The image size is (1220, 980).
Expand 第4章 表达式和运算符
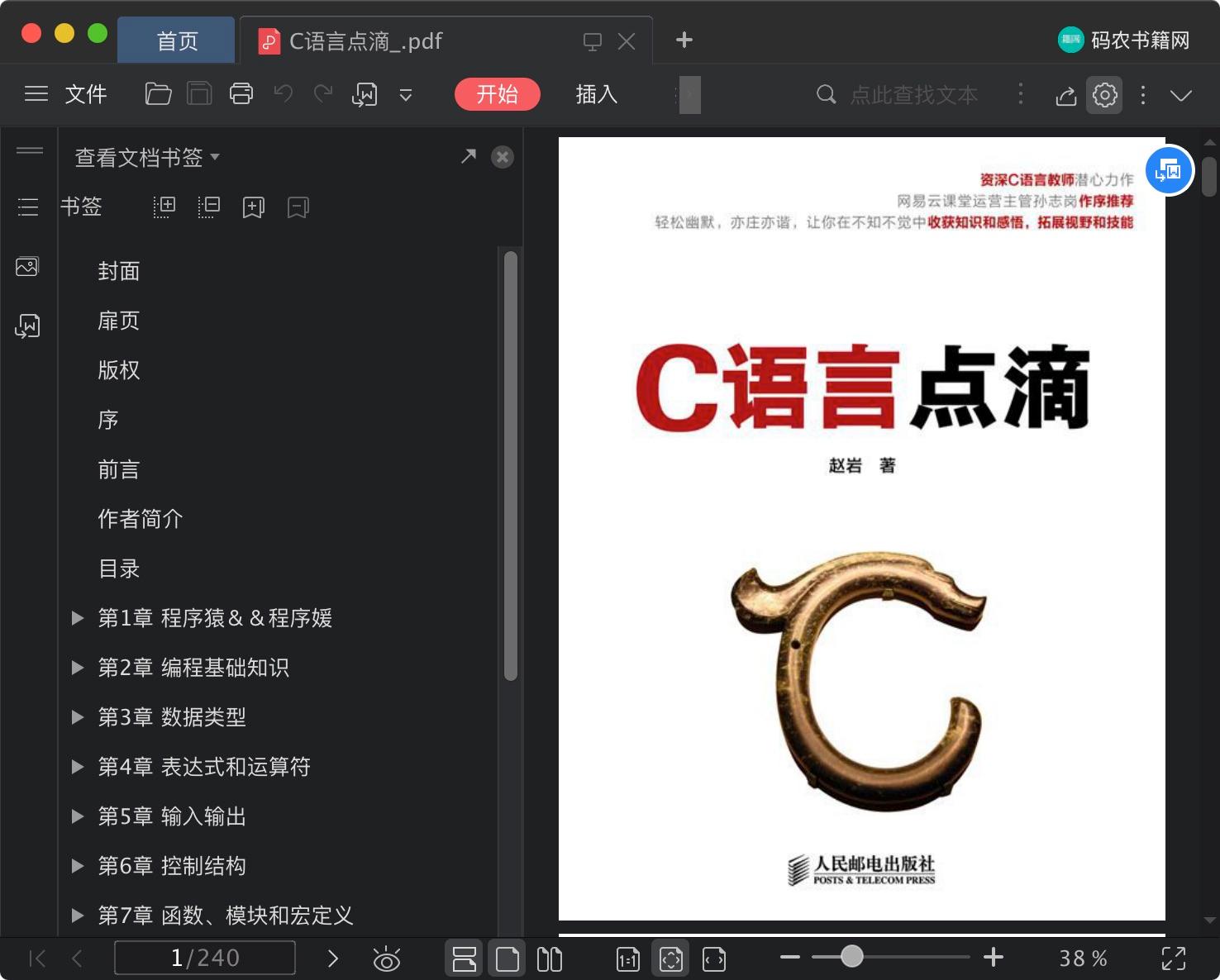tap(78, 766)
